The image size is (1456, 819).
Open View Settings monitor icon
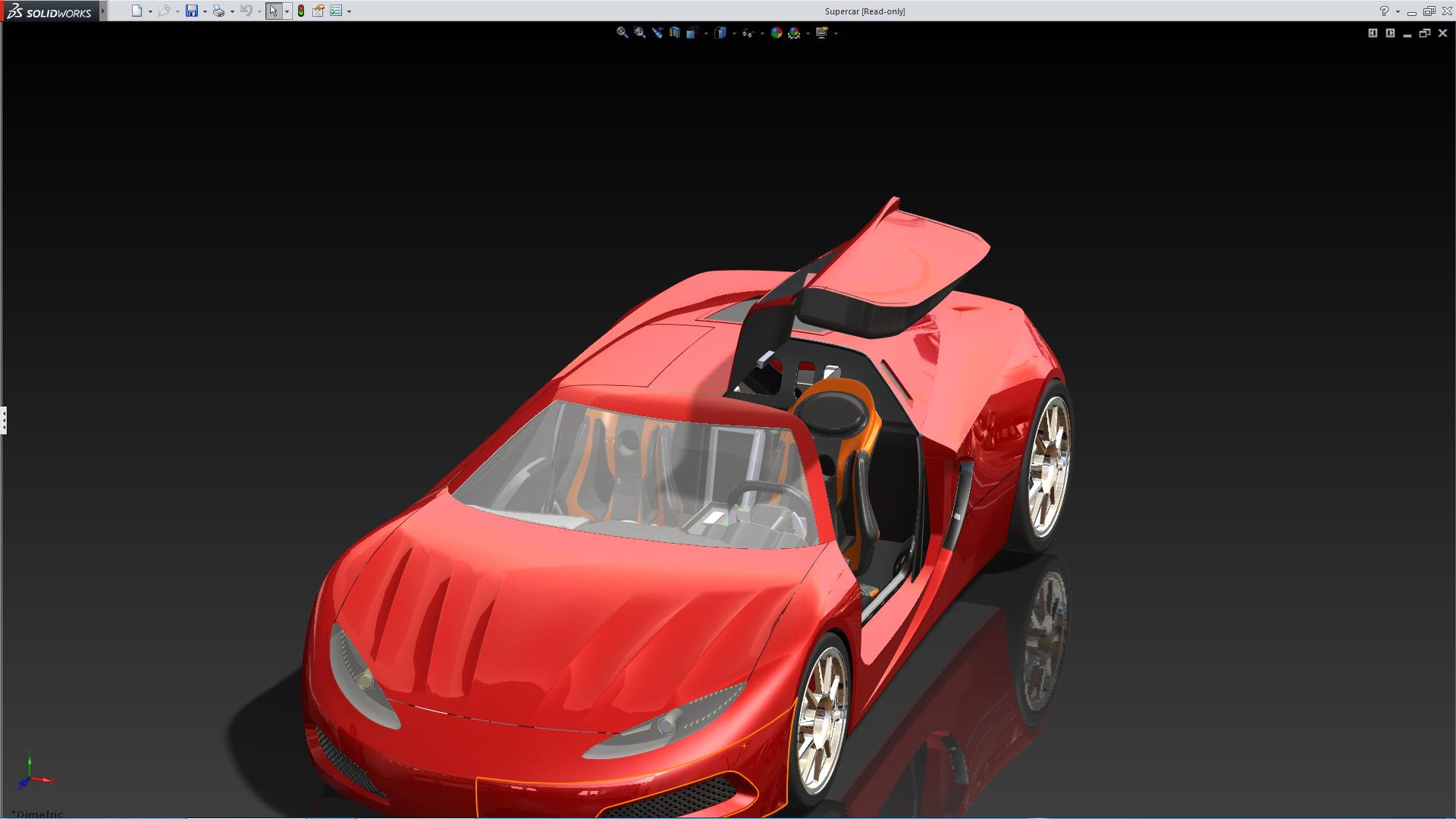pos(822,33)
